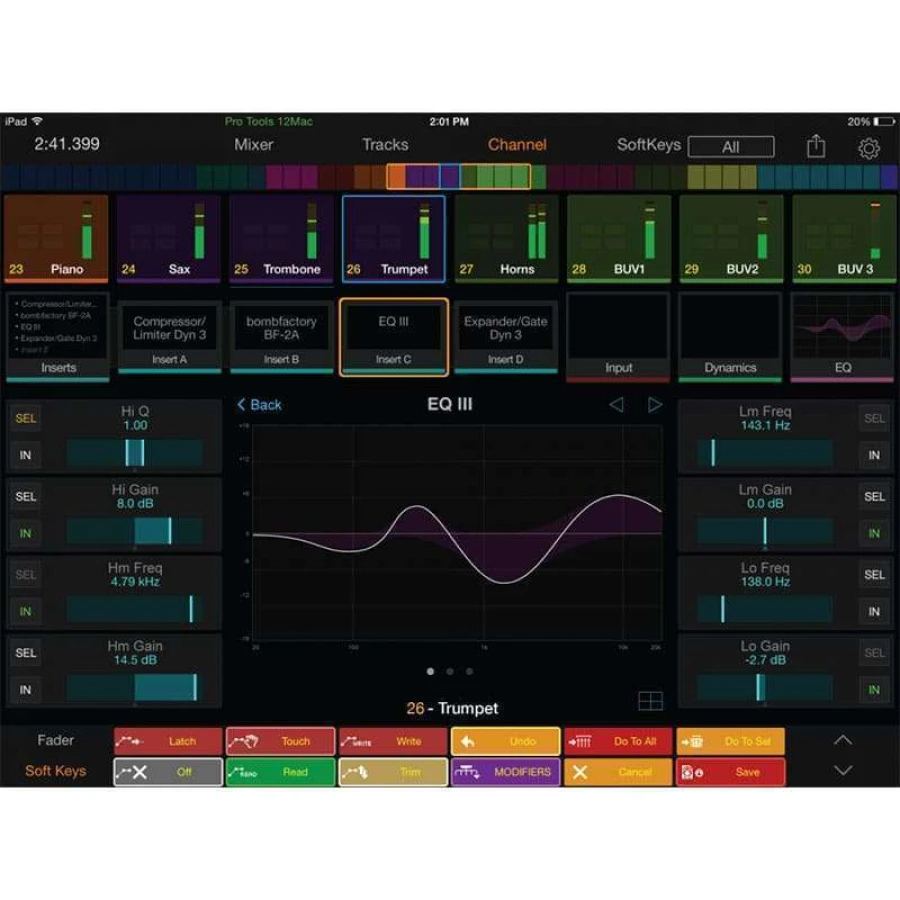The width and height of the screenshot is (900, 900).
Task: Open the share icon in top bar
Action: (x=816, y=146)
